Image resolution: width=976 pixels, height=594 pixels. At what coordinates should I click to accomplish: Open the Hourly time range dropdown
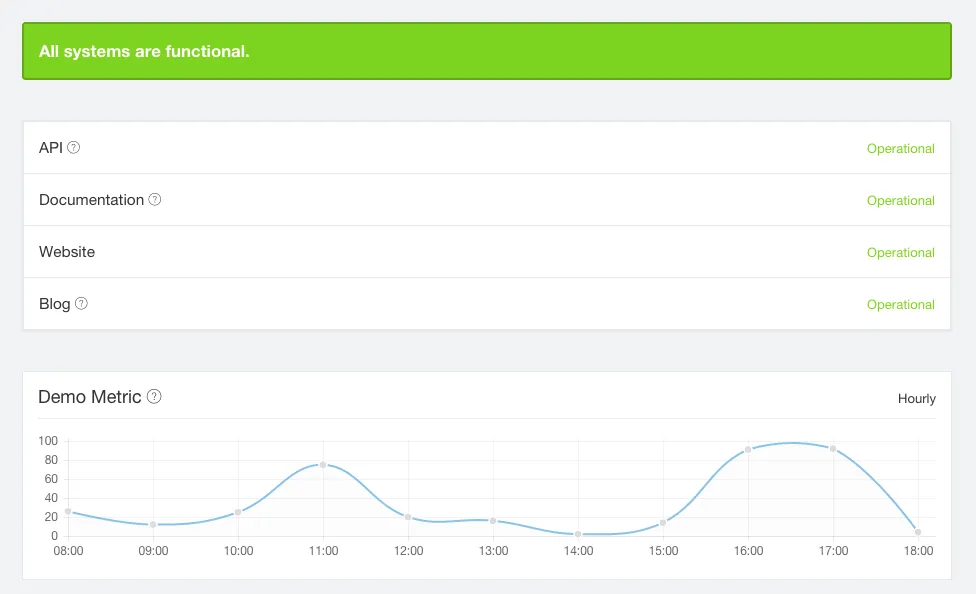point(916,399)
